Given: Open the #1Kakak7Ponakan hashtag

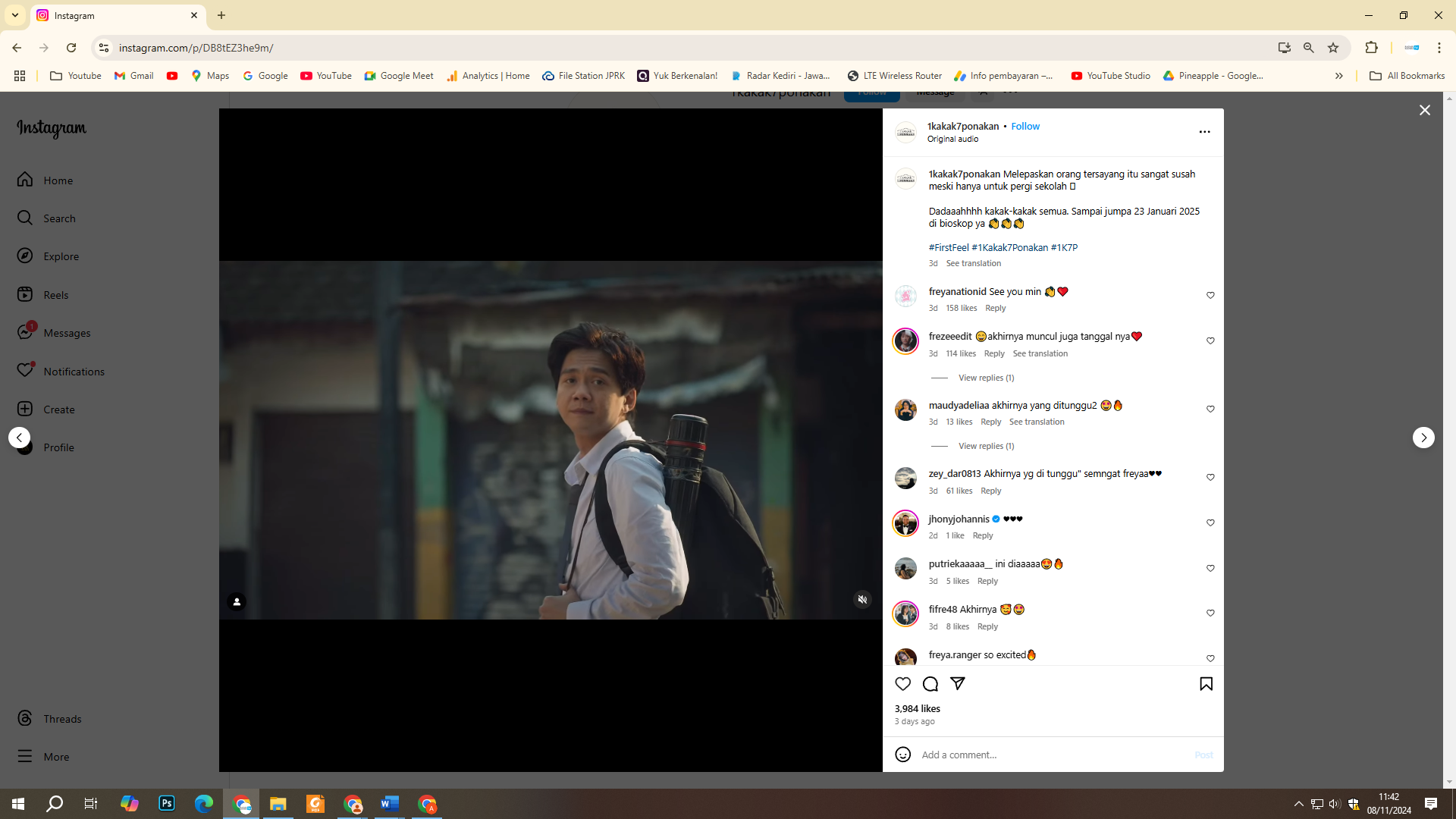Looking at the screenshot, I should tap(1009, 248).
